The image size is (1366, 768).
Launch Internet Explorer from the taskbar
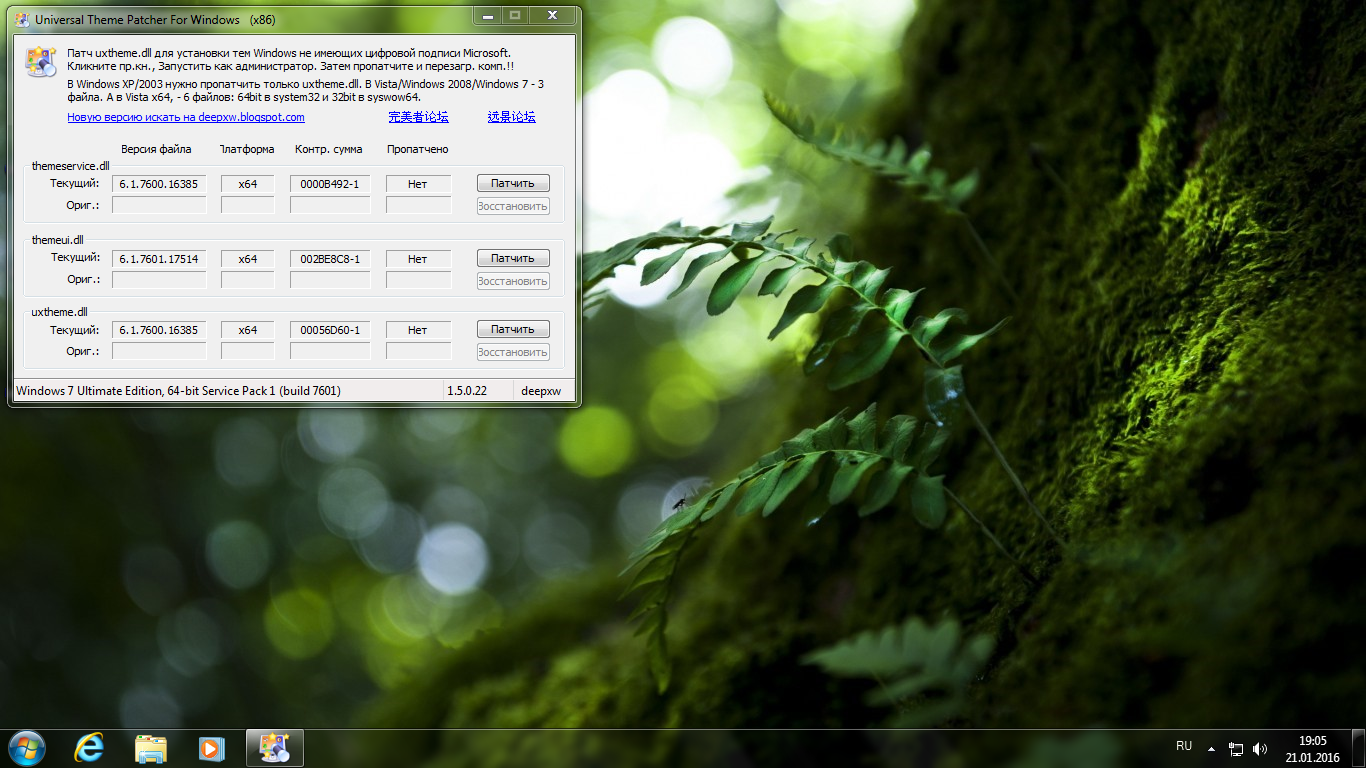click(x=90, y=747)
